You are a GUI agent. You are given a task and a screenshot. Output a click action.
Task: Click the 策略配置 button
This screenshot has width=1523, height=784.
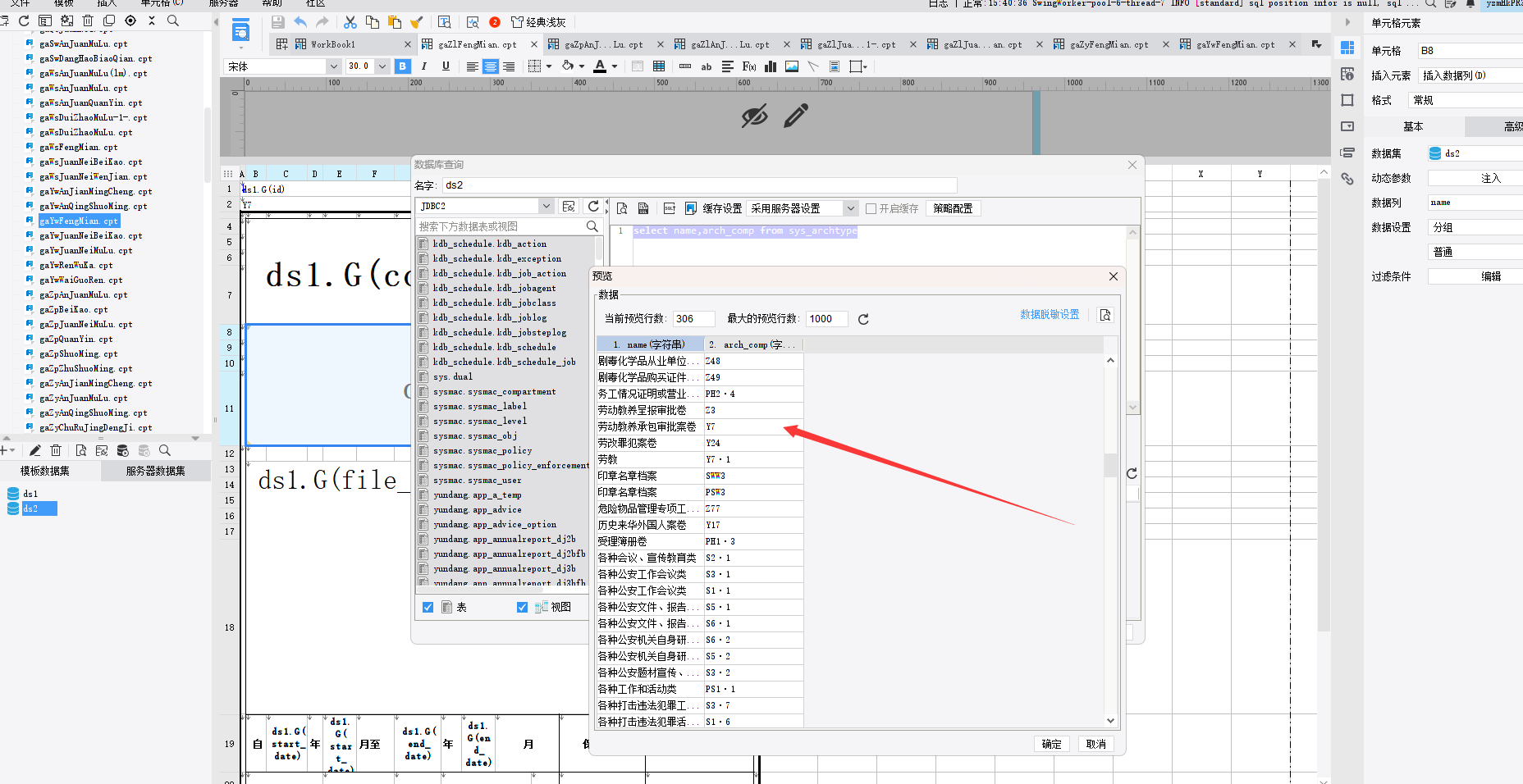point(953,208)
